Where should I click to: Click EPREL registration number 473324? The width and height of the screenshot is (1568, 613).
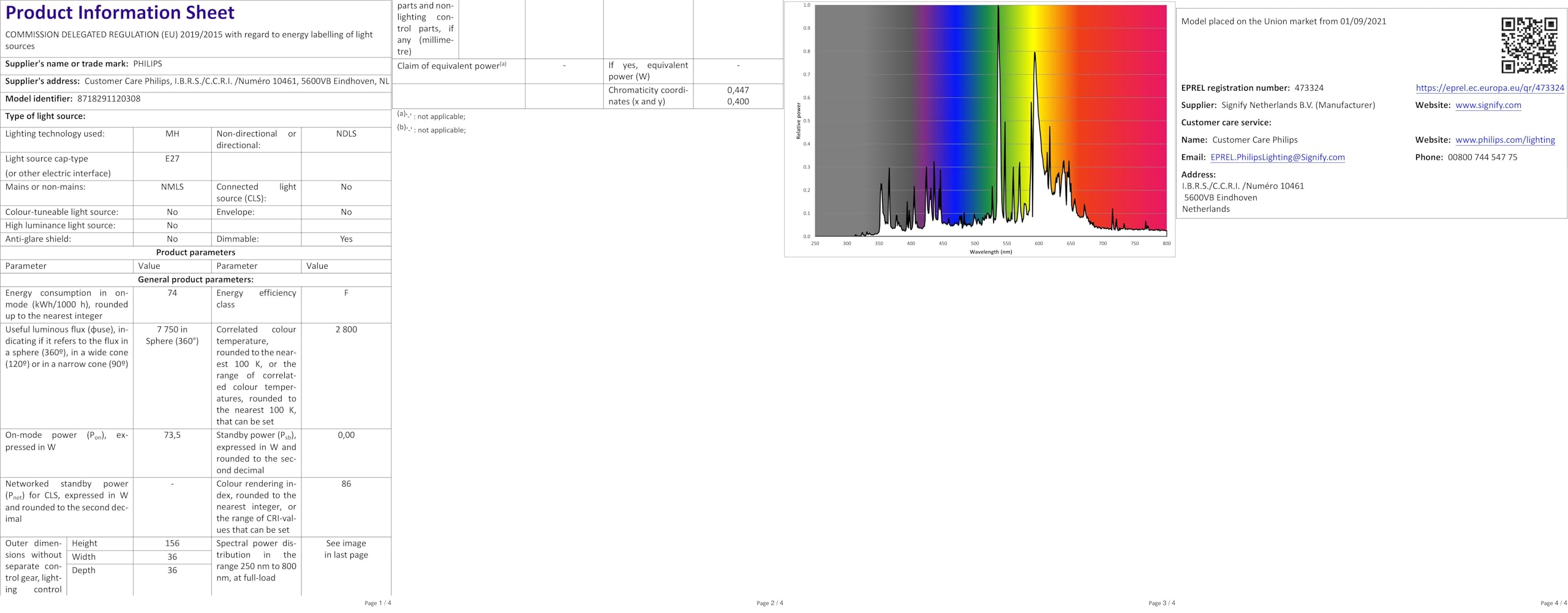(x=1309, y=88)
